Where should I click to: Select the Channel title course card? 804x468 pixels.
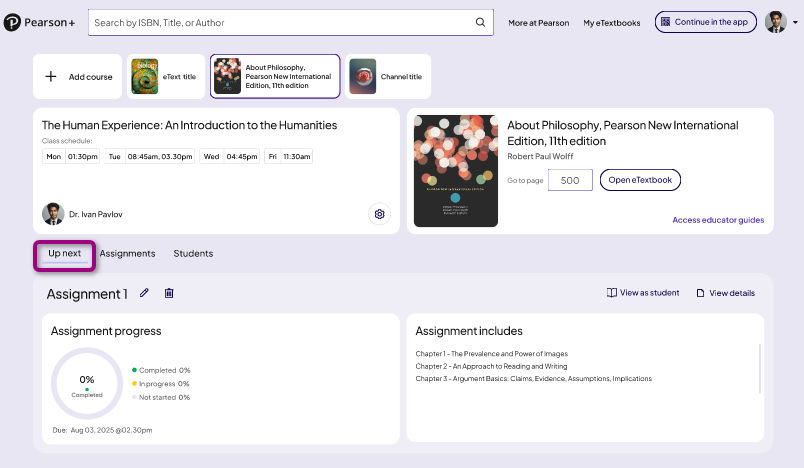point(389,77)
